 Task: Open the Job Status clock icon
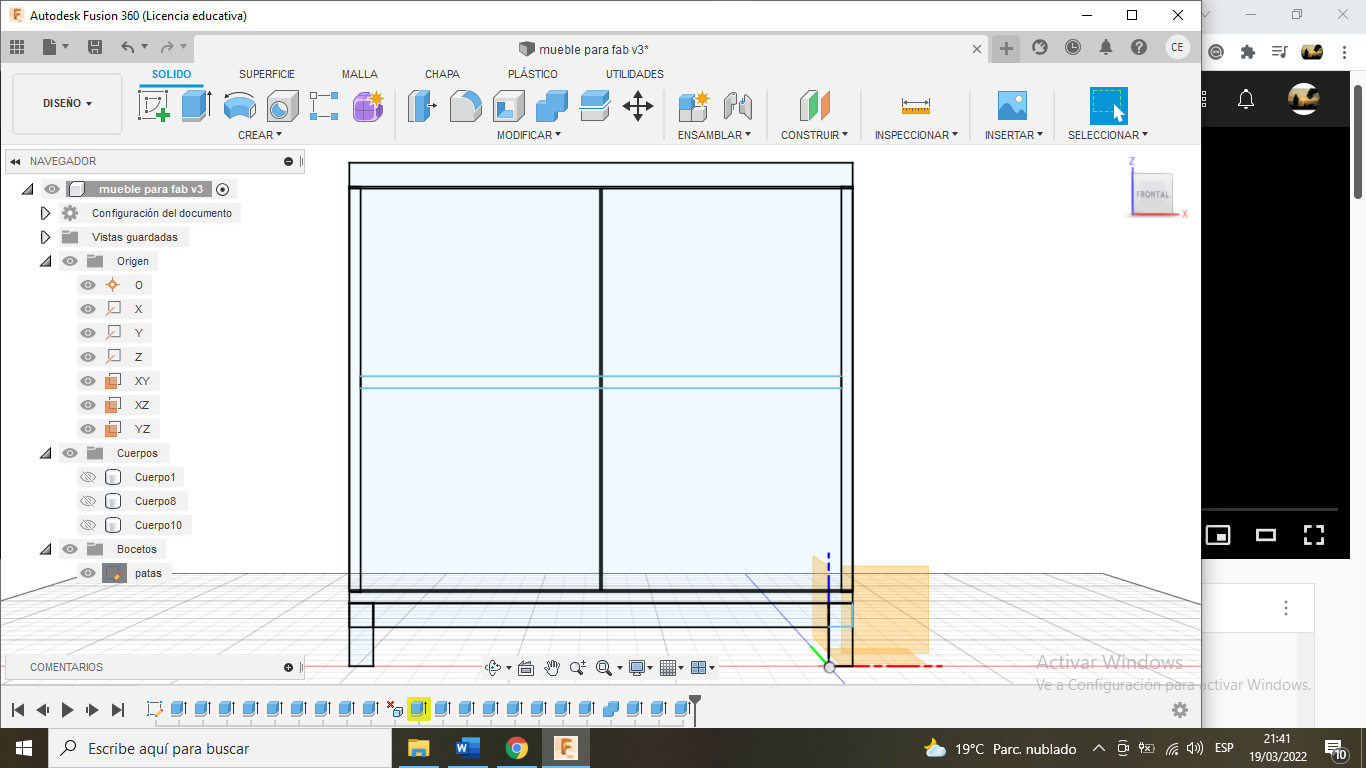pyautogui.click(x=1073, y=47)
